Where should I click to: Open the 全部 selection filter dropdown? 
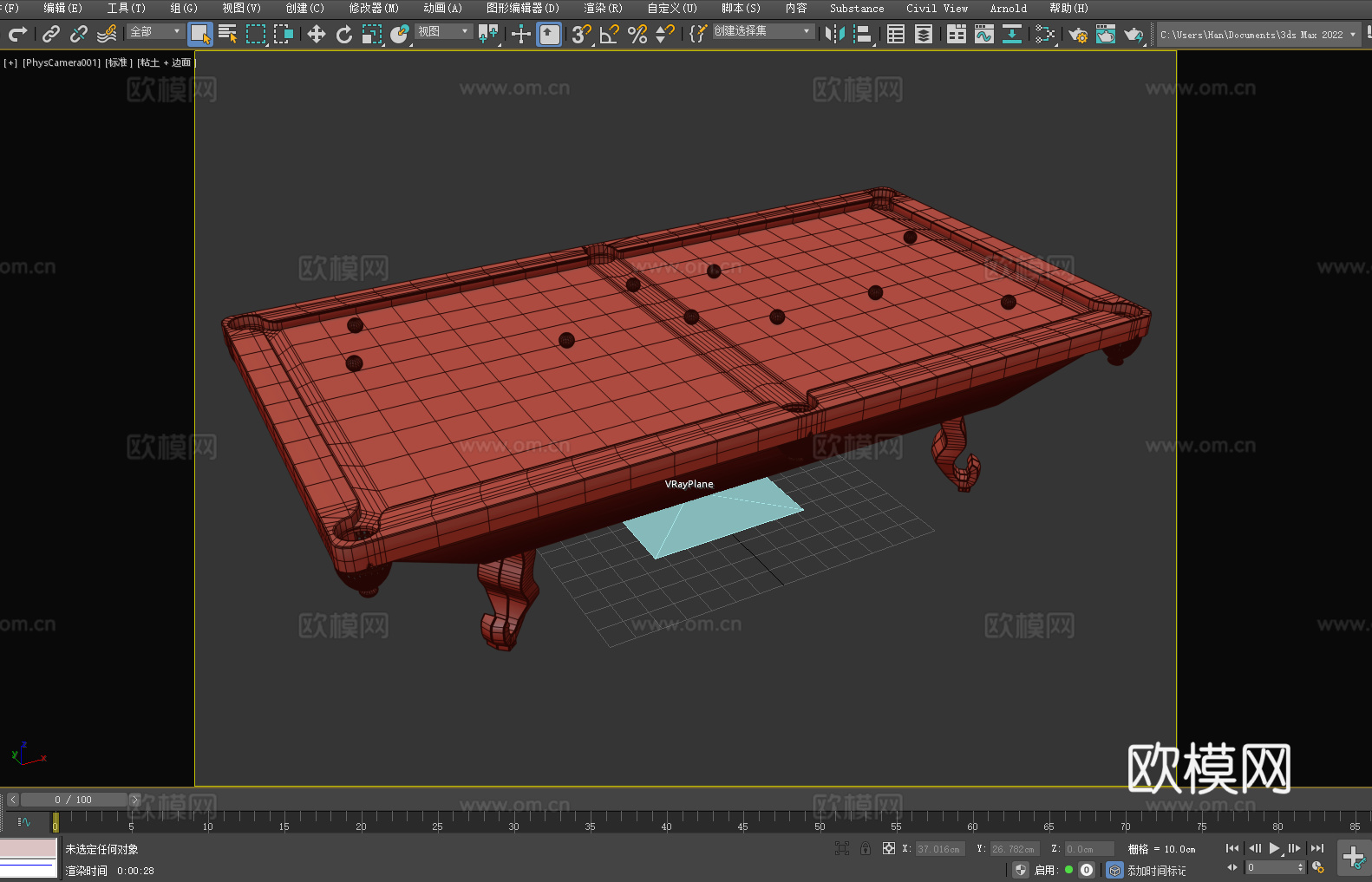coord(155,31)
